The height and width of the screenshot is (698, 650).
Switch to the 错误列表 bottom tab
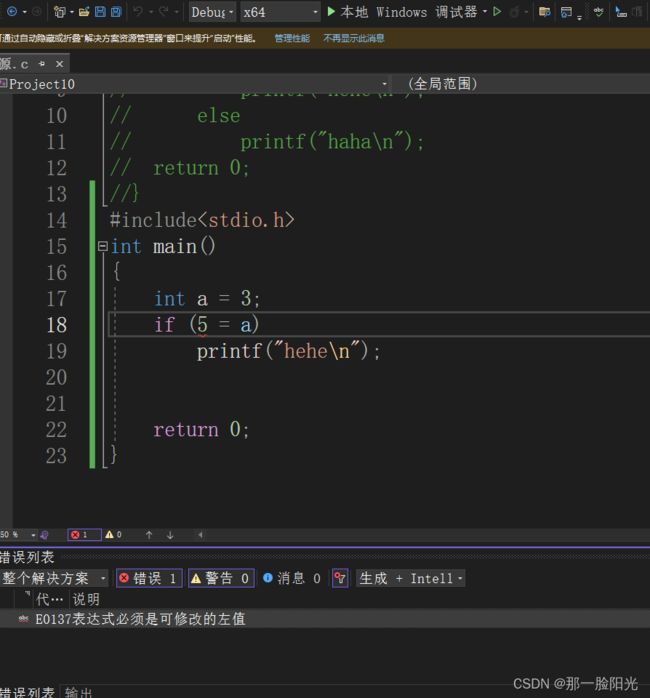coord(27,692)
